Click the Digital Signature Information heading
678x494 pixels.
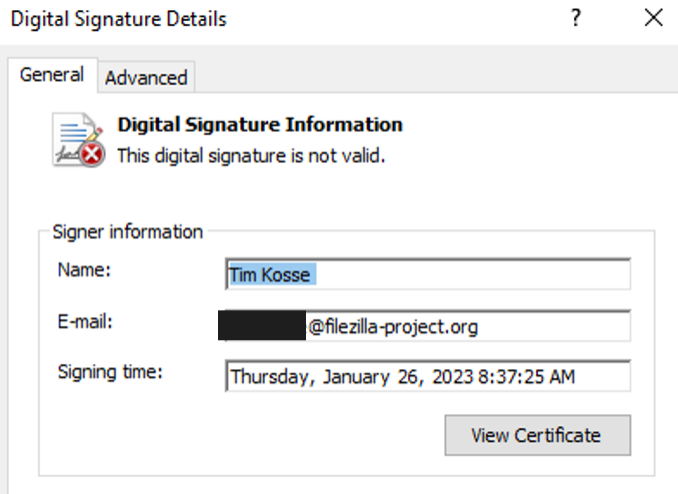coord(260,125)
